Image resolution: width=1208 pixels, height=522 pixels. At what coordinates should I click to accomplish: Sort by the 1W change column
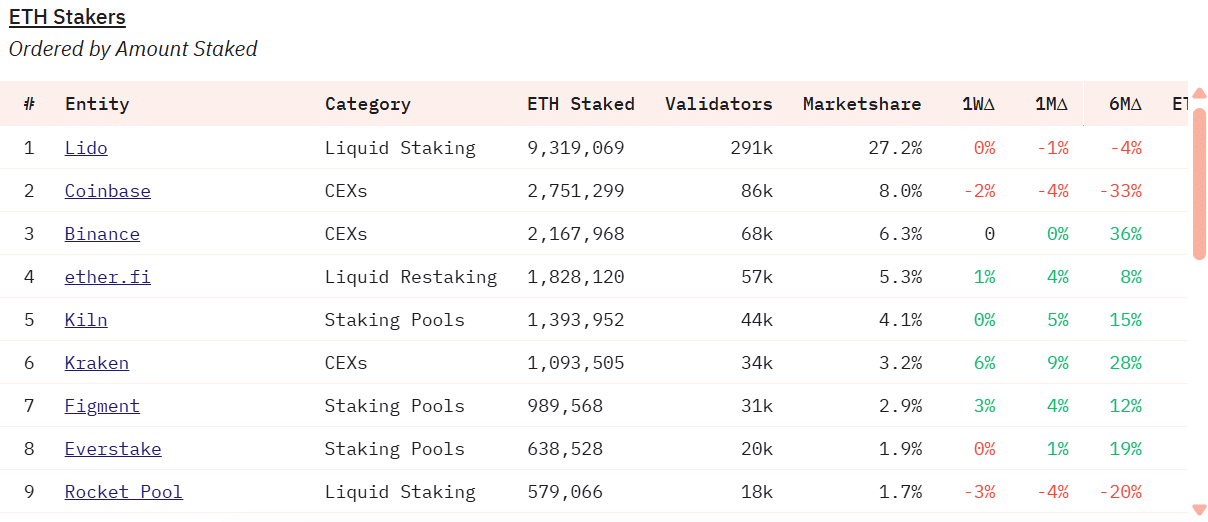978,104
